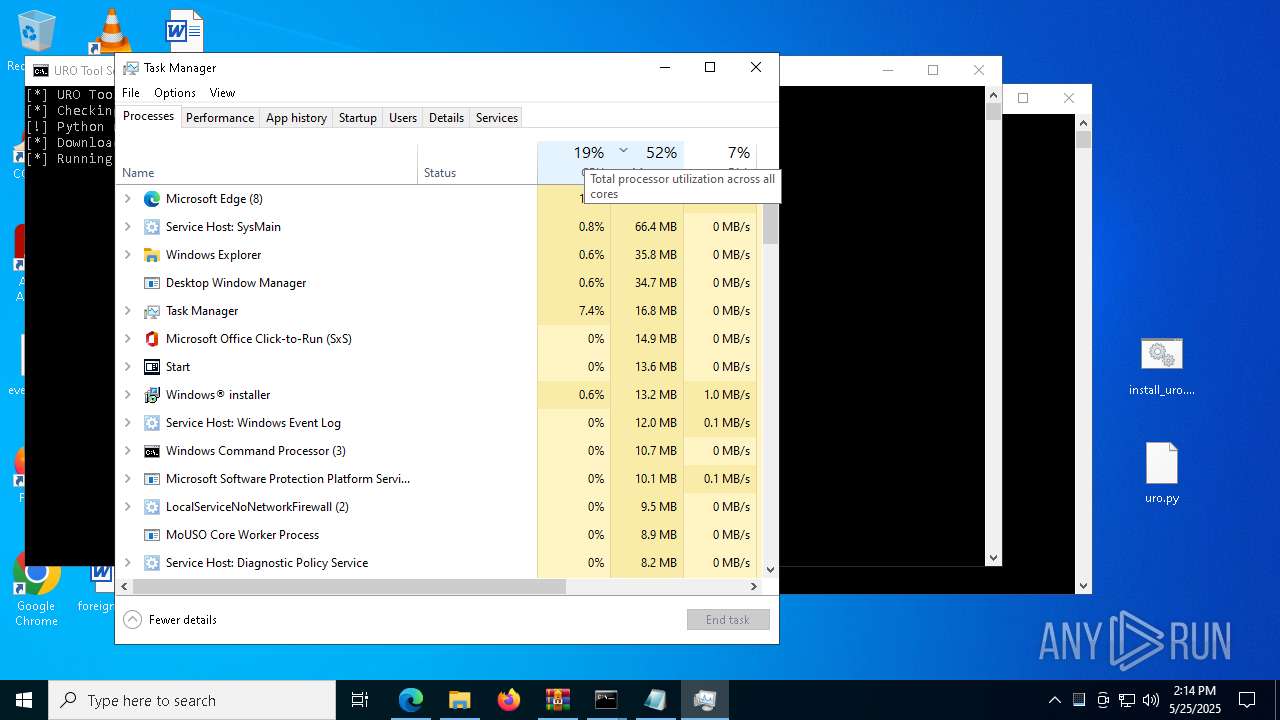Open WinRAR from the taskbar
Image resolution: width=1280 pixels, height=720 pixels.
click(557, 700)
